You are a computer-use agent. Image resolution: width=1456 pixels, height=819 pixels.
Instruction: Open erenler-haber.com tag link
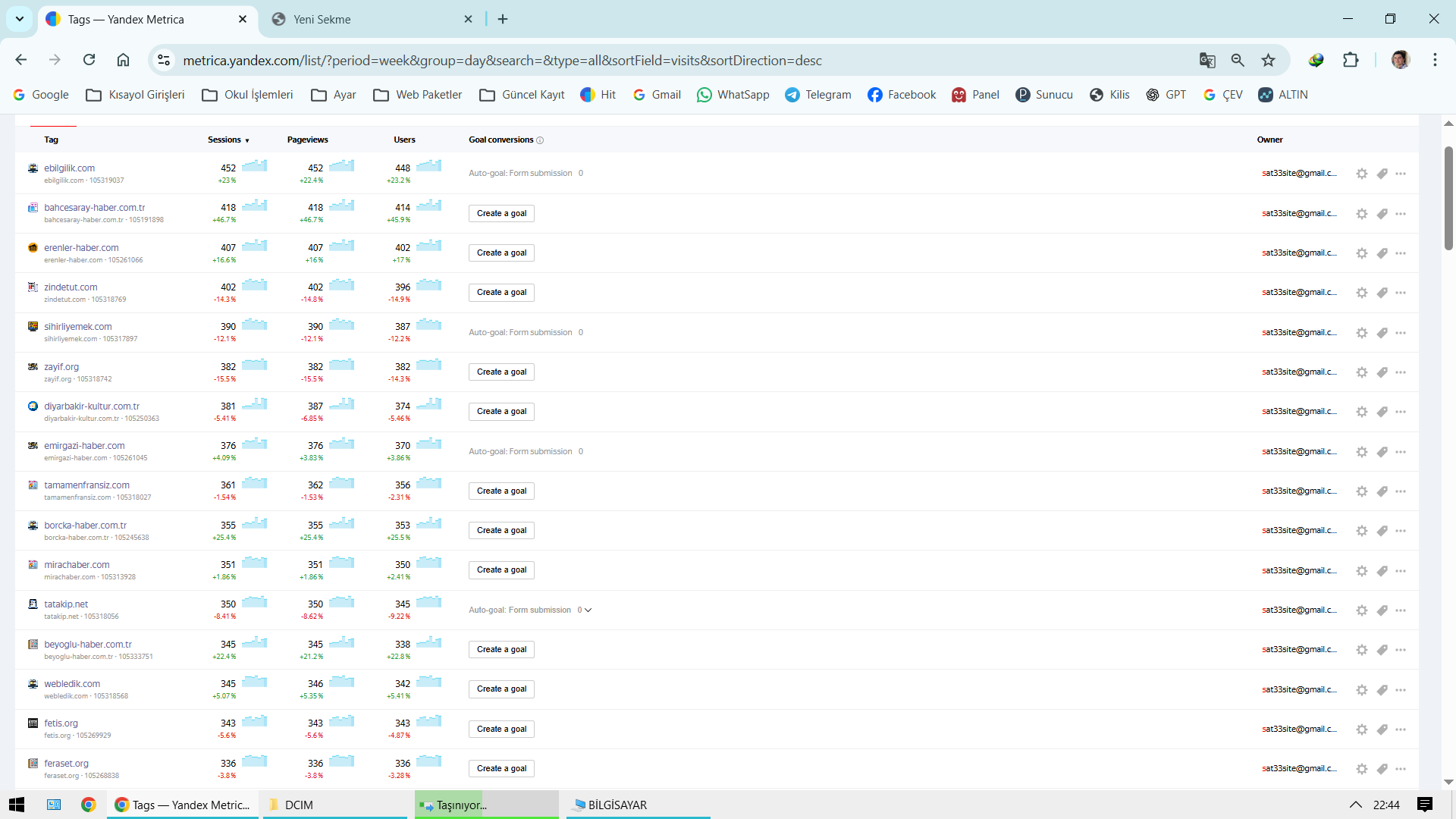click(x=81, y=248)
